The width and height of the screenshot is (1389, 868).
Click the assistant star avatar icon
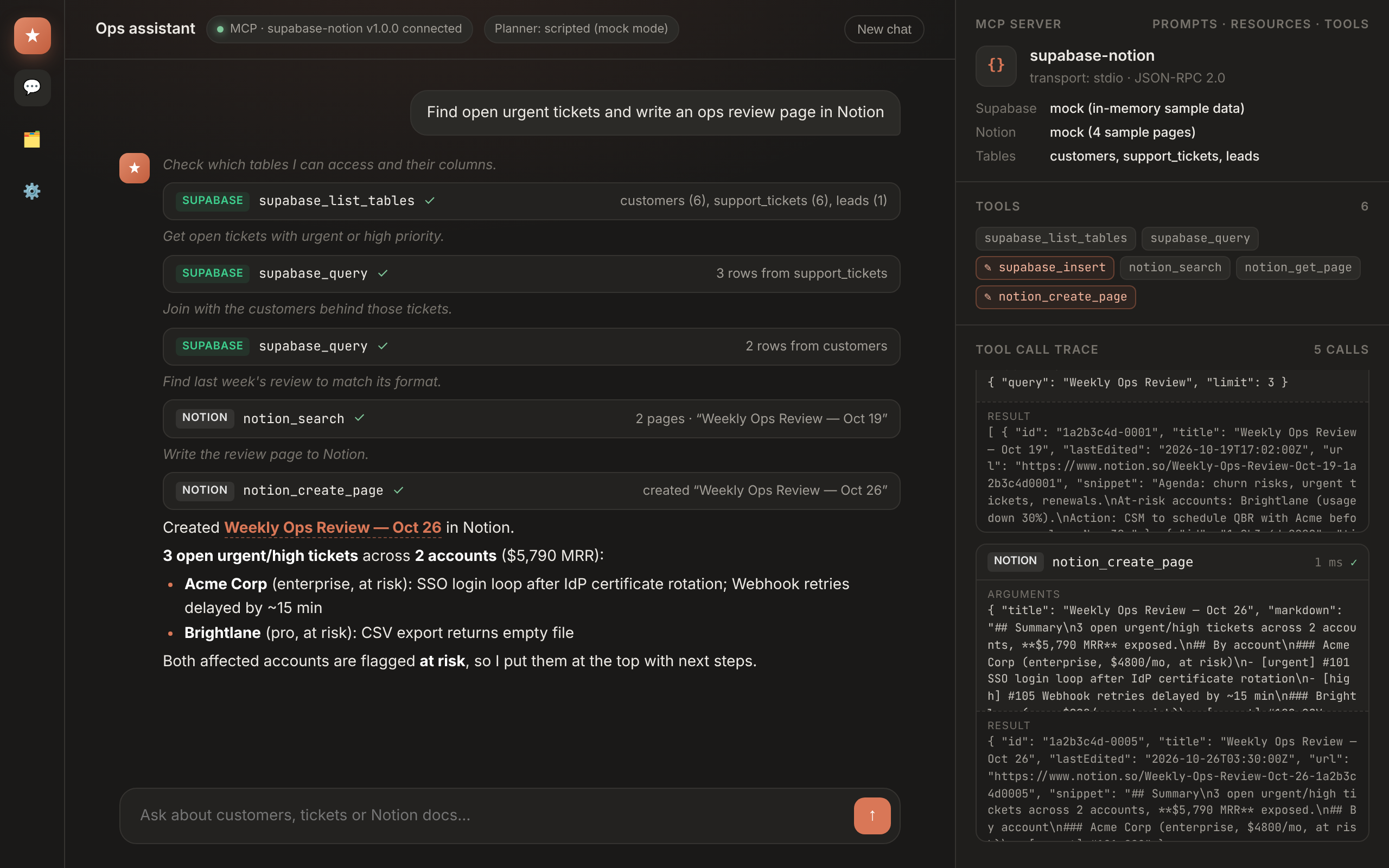pyautogui.click(x=135, y=168)
